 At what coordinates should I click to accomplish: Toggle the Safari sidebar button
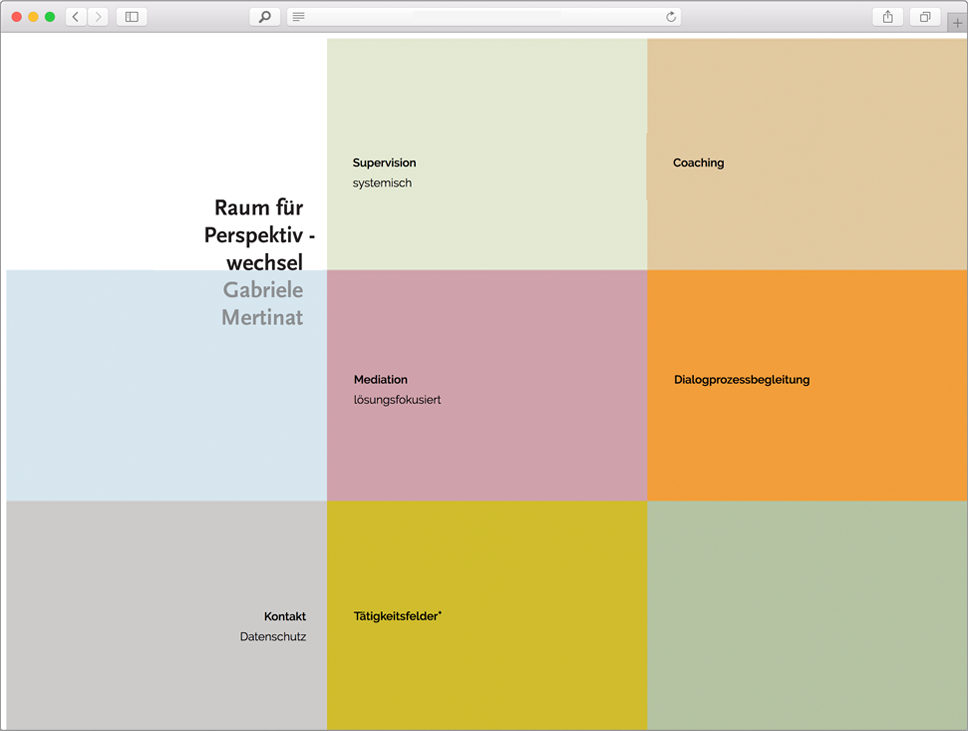(131, 17)
